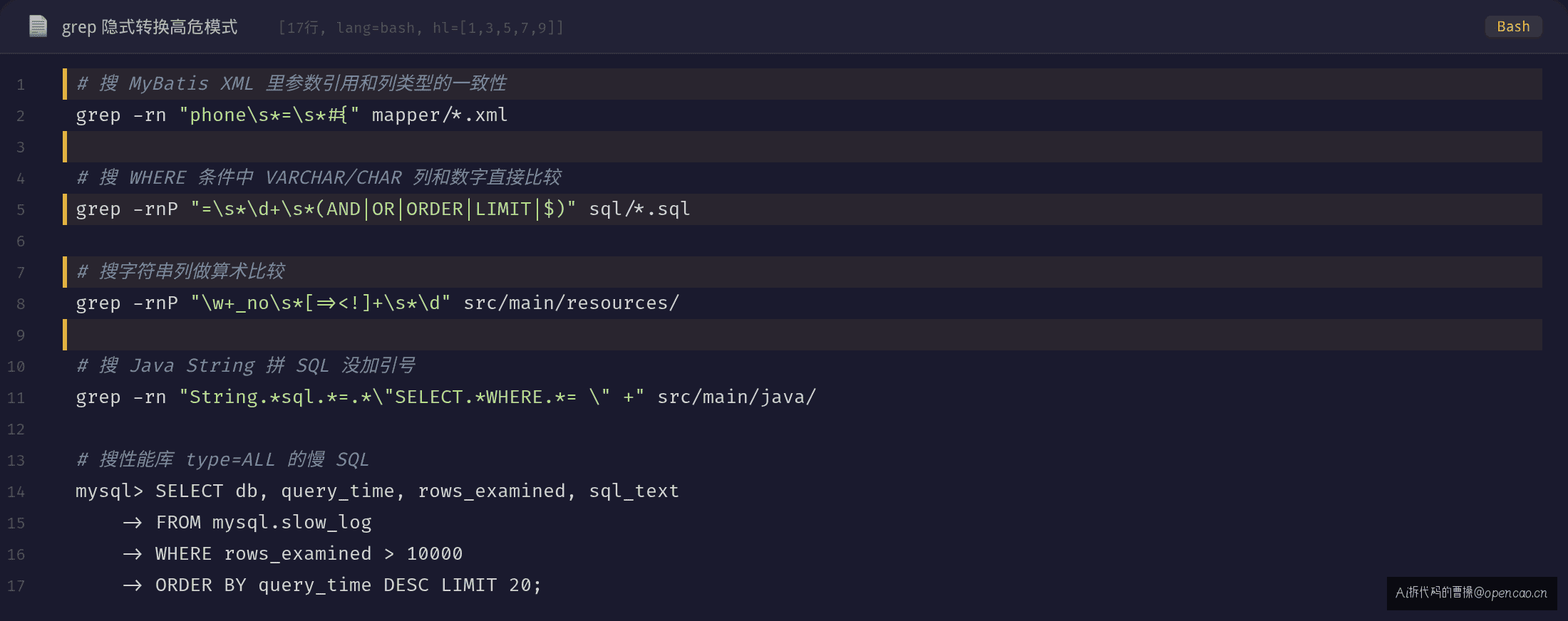
Task: Click line number 17 in gutter
Action: [16, 586]
